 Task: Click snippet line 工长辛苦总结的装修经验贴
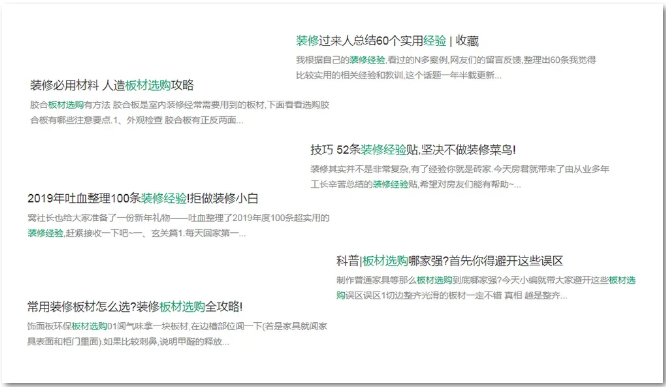tap(415, 184)
